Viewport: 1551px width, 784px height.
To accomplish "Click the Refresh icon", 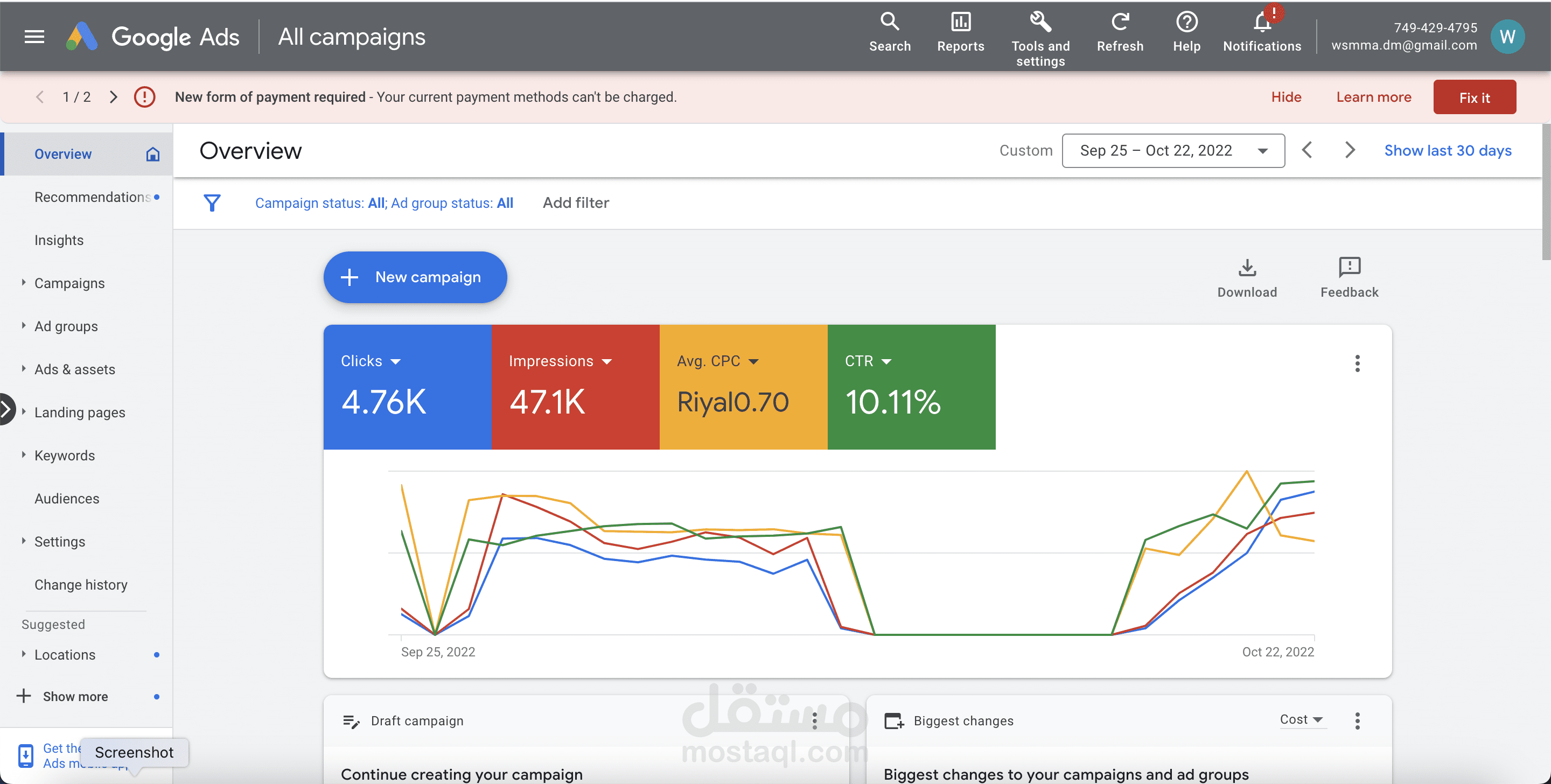I will [x=1119, y=22].
